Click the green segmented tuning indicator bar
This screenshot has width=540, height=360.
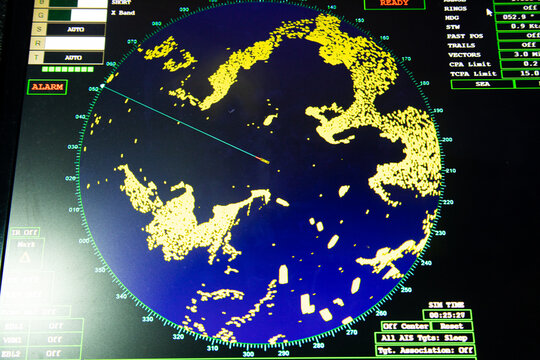tap(68, 69)
